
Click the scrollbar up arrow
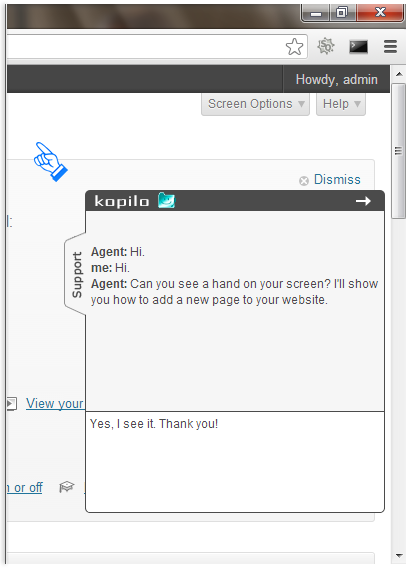399,74
